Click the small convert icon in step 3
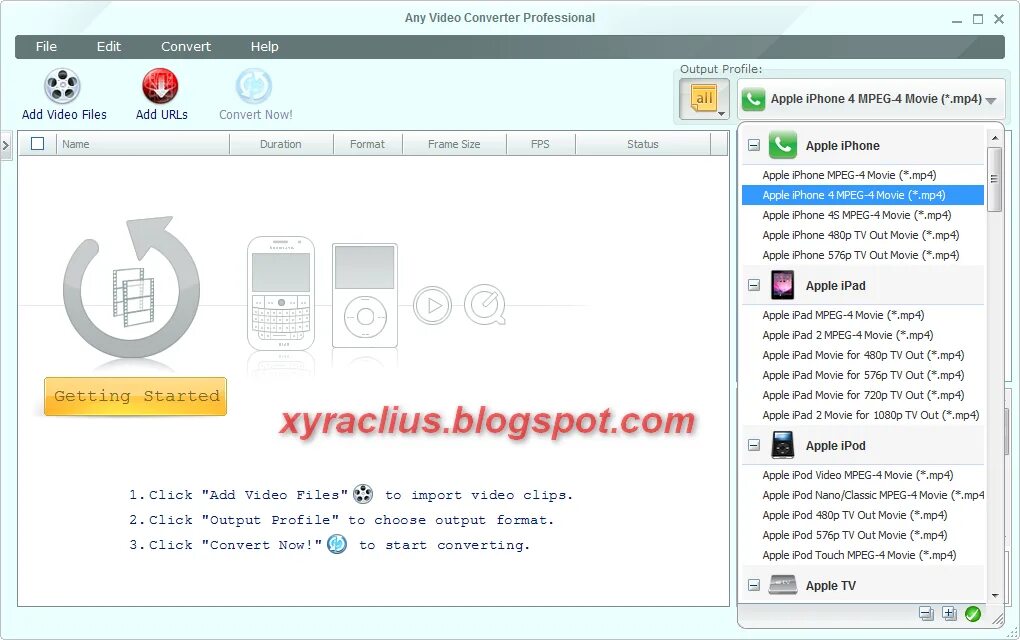This screenshot has height=640, width=1020. click(x=337, y=544)
